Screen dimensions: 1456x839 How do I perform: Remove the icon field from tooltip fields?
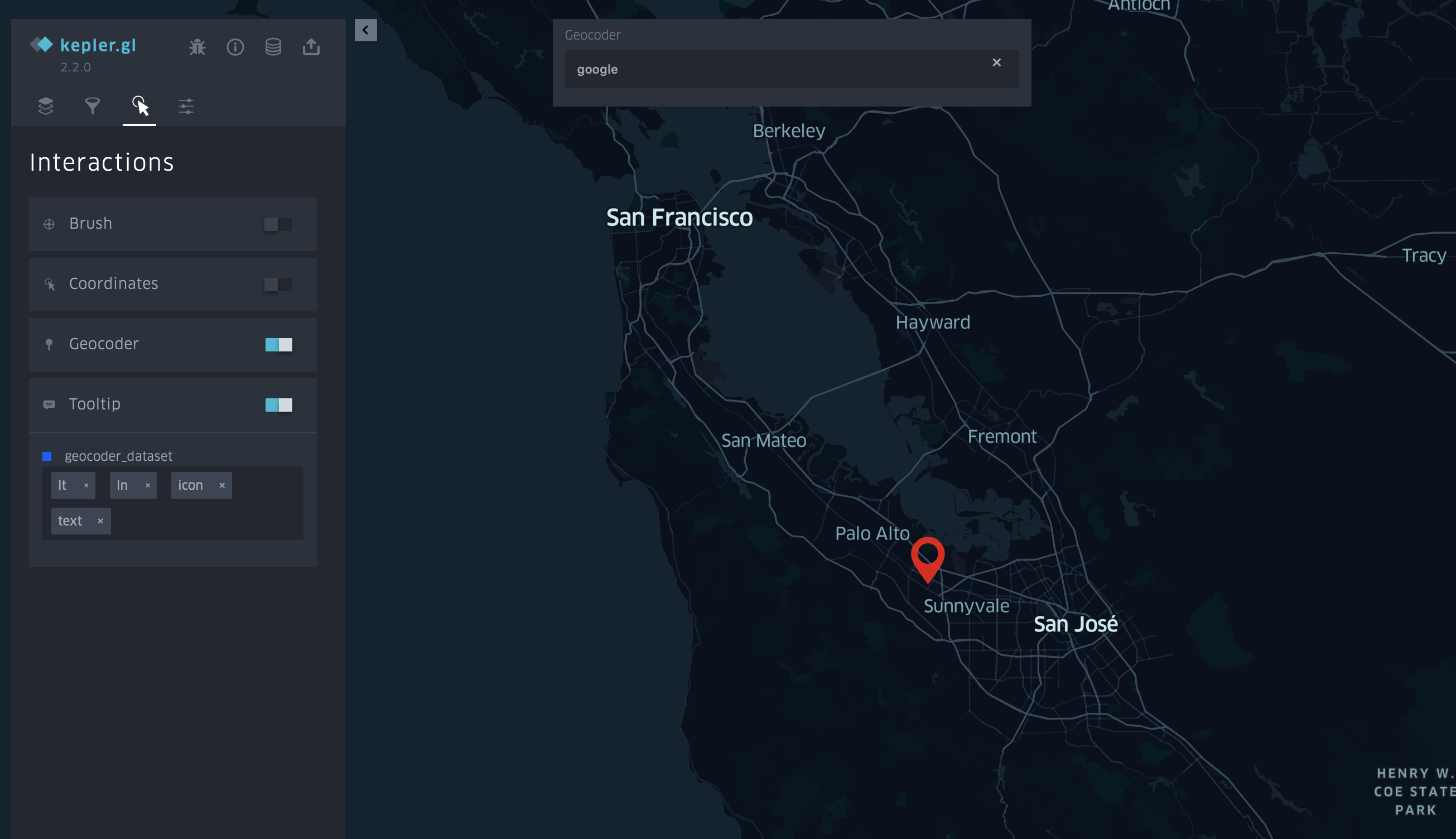pos(221,485)
